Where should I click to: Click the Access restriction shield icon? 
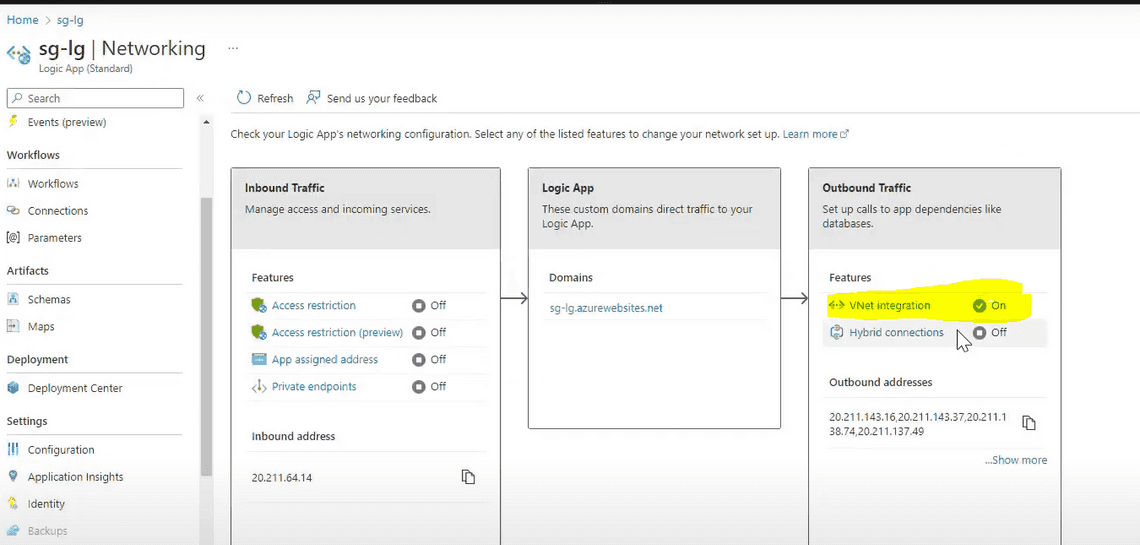(x=260, y=305)
